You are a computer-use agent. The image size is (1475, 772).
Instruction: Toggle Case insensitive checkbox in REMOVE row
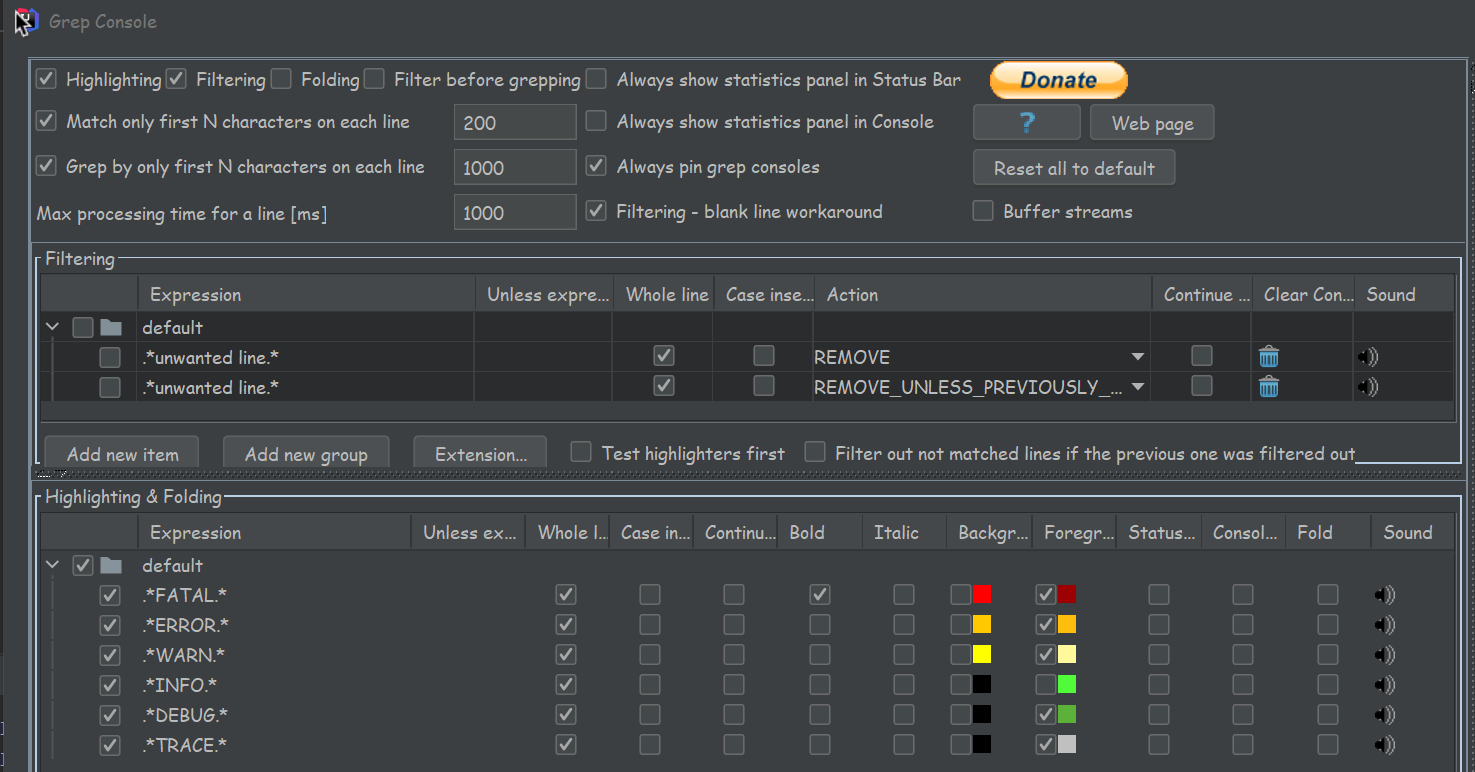(764, 356)
